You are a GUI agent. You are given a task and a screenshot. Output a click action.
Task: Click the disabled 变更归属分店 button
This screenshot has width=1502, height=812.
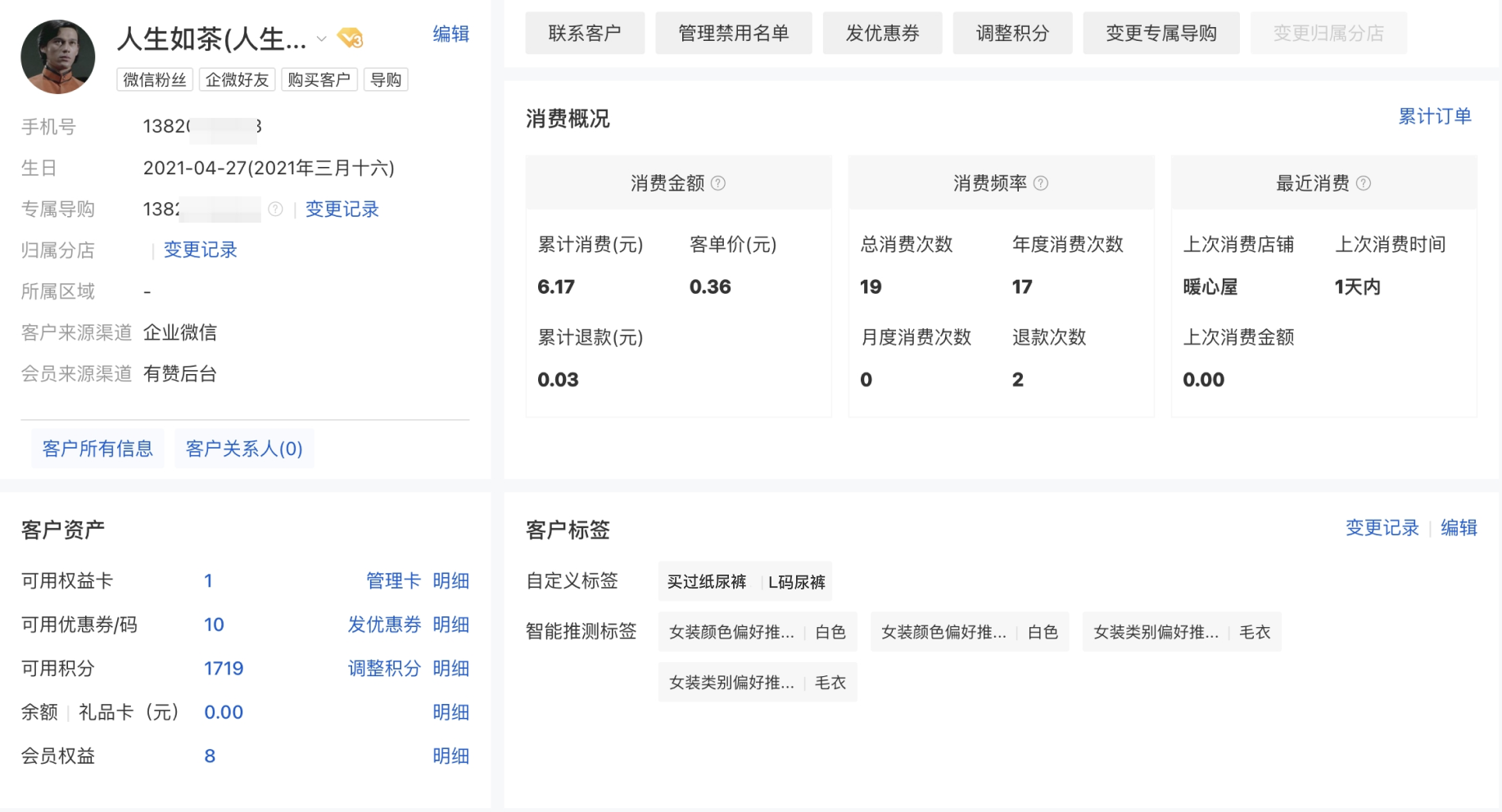(1328, 34)
